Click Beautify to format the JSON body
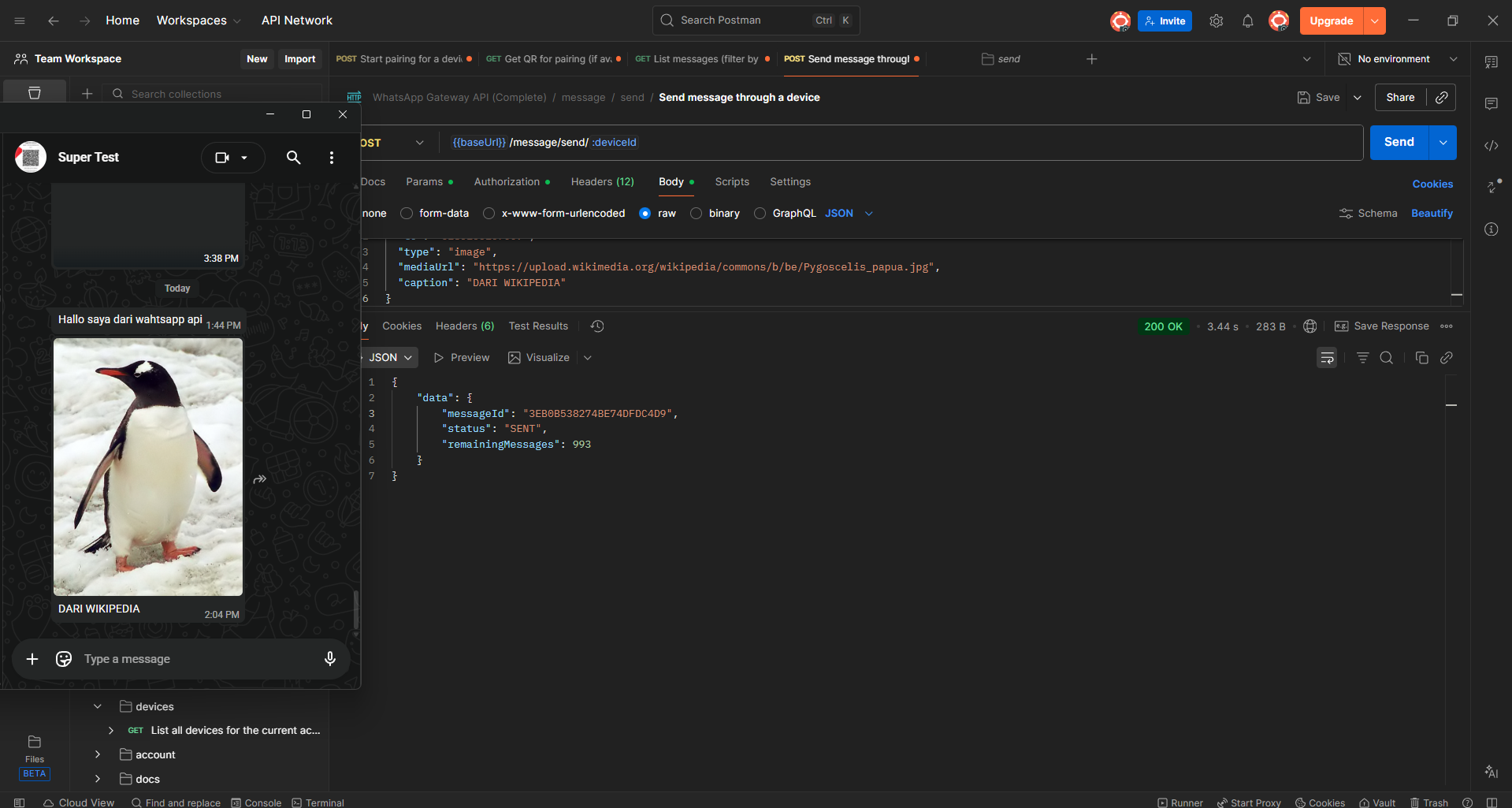This screenshot has width=1512, height=808. [x=1432, y=213]
